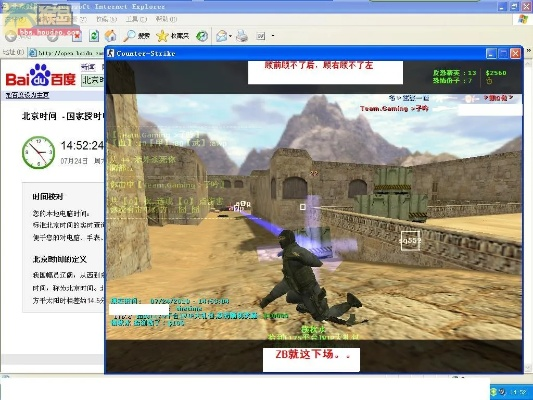Click the ZB就这下场 caption
Viewport: 533px width, 400px height.
(x=313, y=354)
